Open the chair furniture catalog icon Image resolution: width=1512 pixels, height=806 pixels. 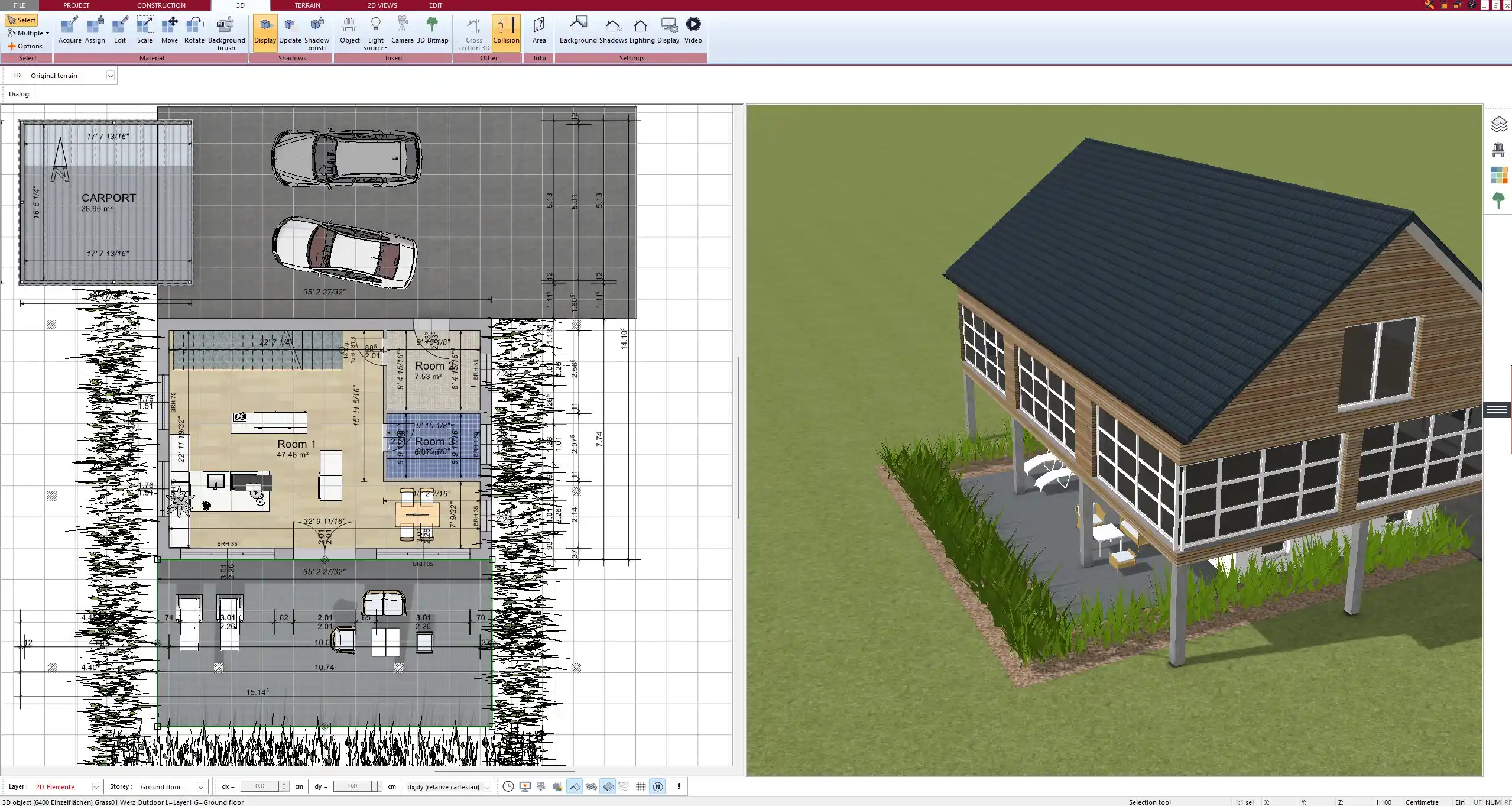[1498, 150]
